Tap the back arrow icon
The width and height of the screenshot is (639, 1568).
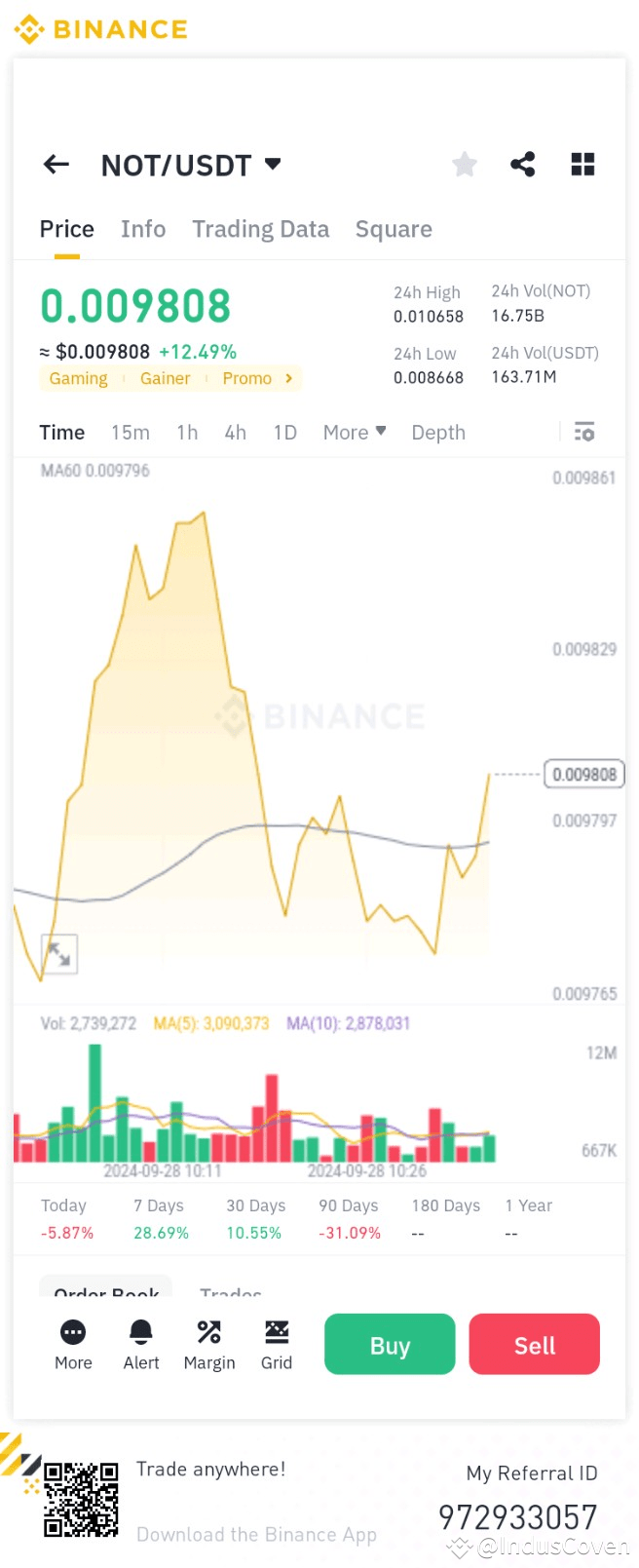point(56,165)
